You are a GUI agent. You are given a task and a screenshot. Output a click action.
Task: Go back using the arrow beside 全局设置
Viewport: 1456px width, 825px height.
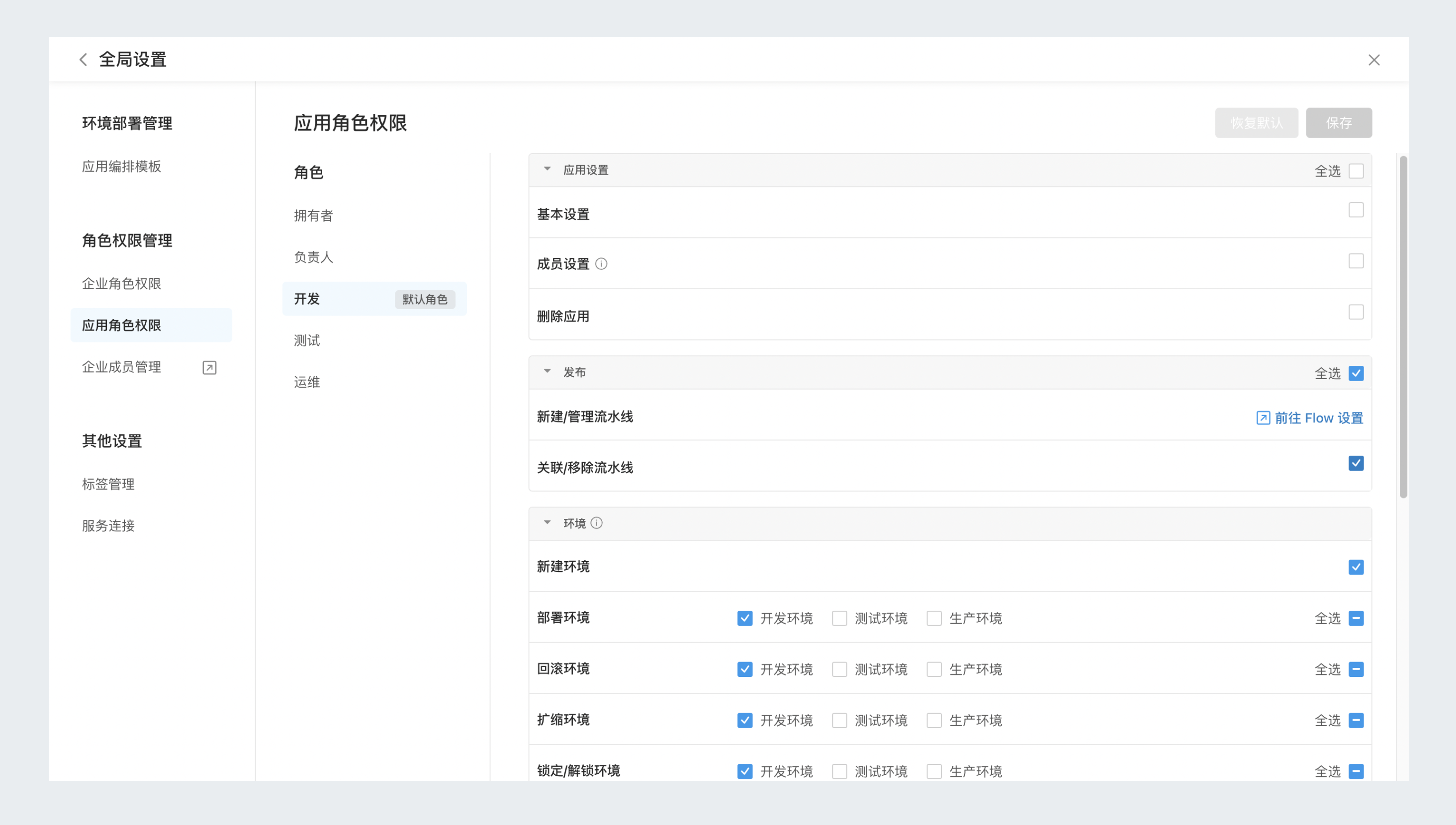(x=84, y=60)
